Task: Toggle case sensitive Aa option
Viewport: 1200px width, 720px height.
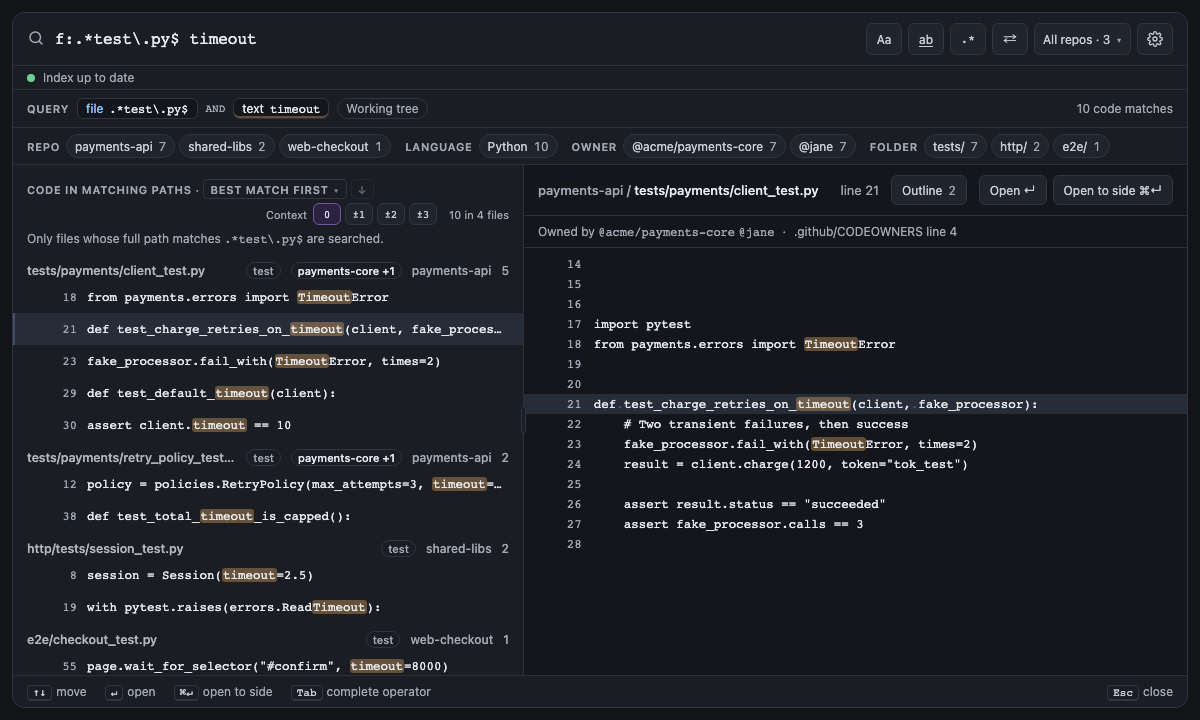Action: pyautogui.click(x=884, y=39)
